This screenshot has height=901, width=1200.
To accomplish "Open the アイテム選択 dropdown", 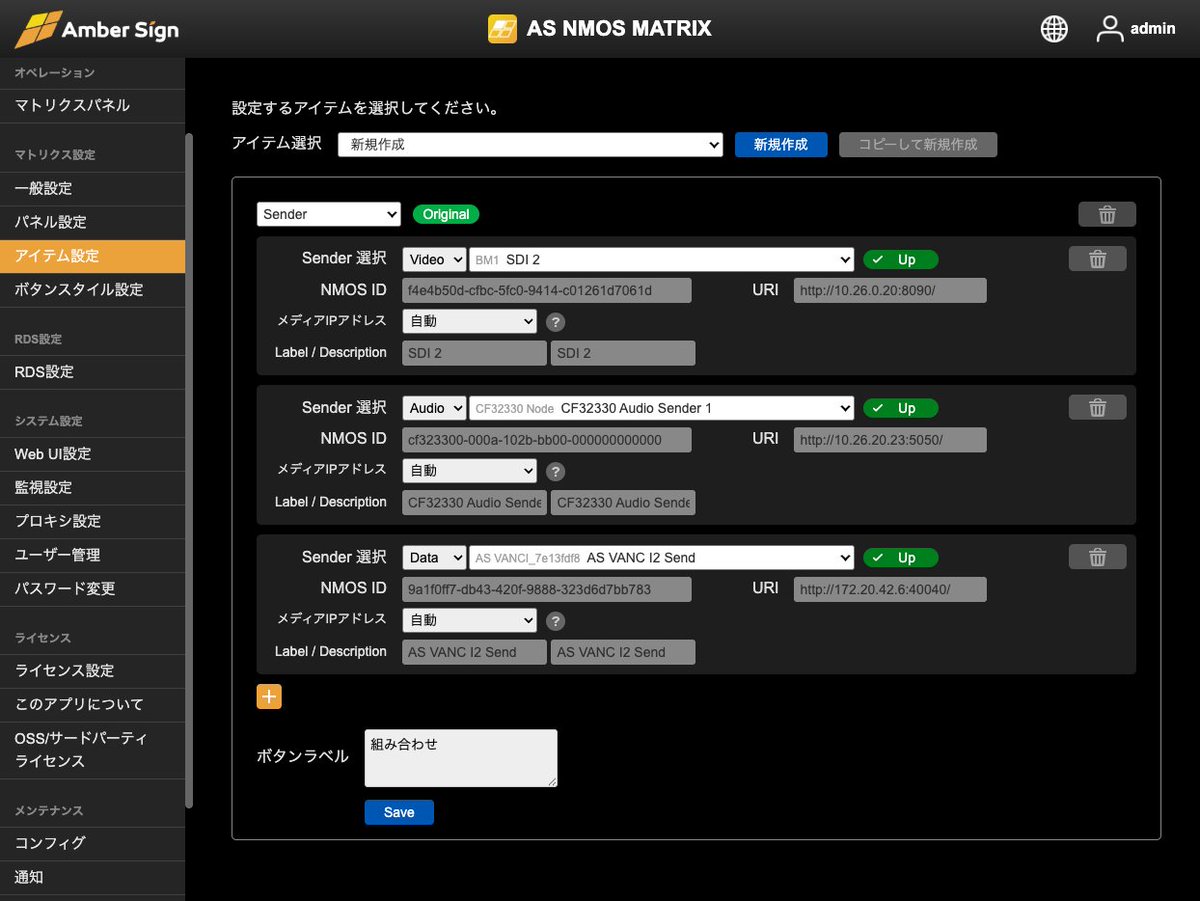I will pos(530,144).
